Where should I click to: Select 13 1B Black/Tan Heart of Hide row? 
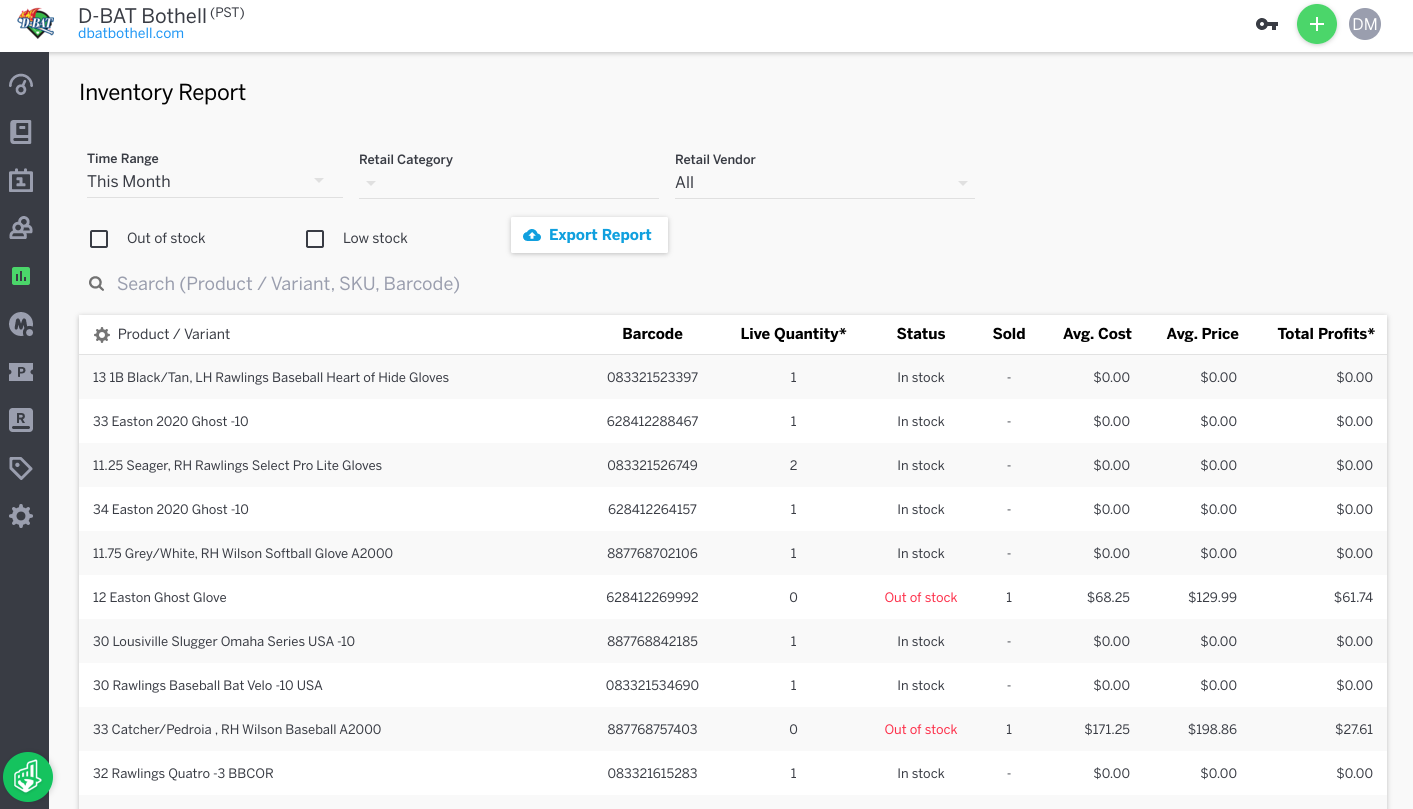click(733, 378)
